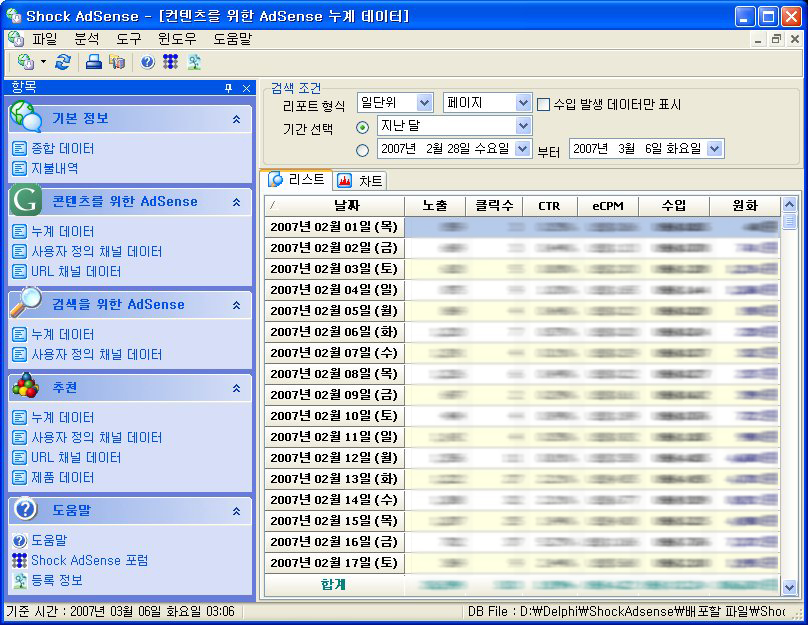808x625 pixels.
Task: Click the help question mark toolbar icon
Action: (x=147, y=62)
